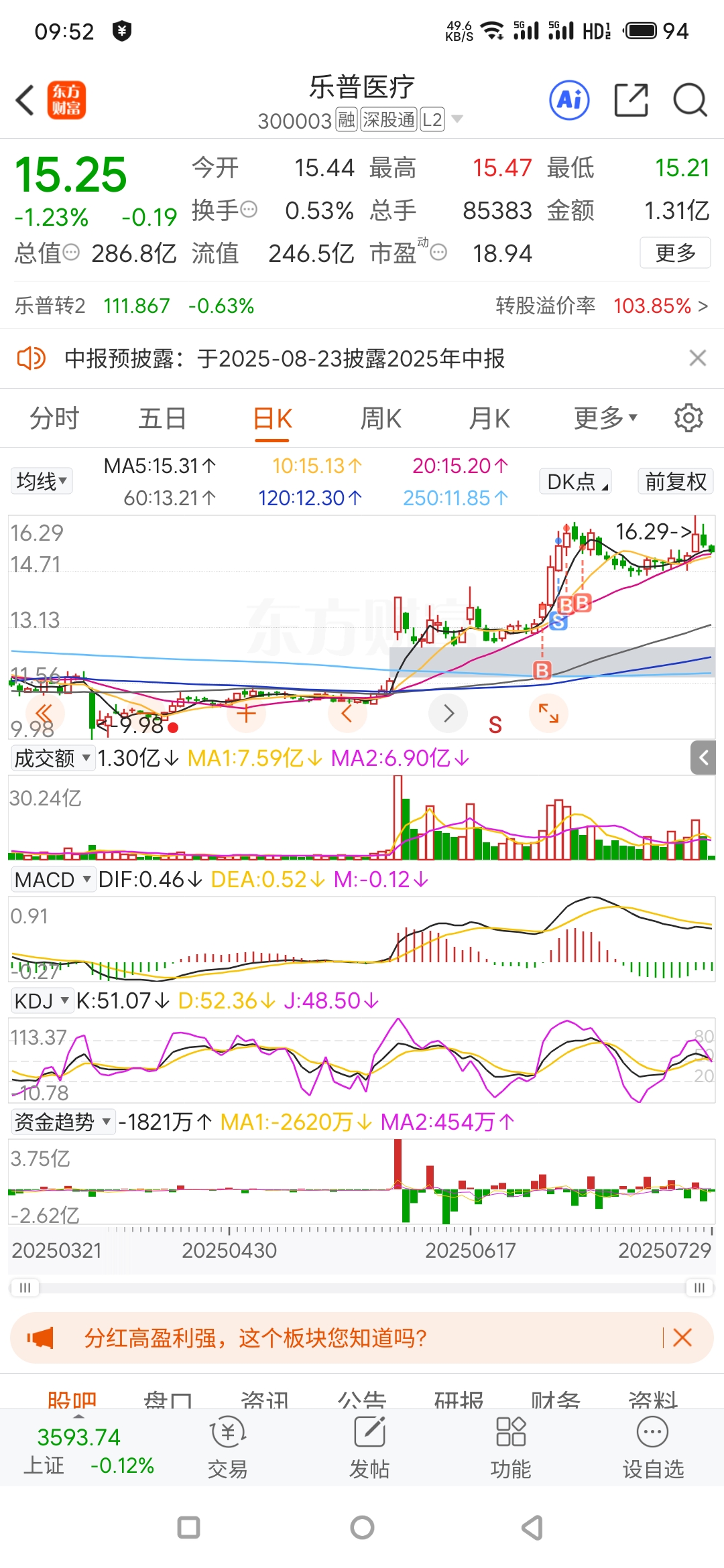The width and height of the screenshot is (724, 1568).
Task: Tap the megaphone icon in promo banner
Action: coord(40,1338)
